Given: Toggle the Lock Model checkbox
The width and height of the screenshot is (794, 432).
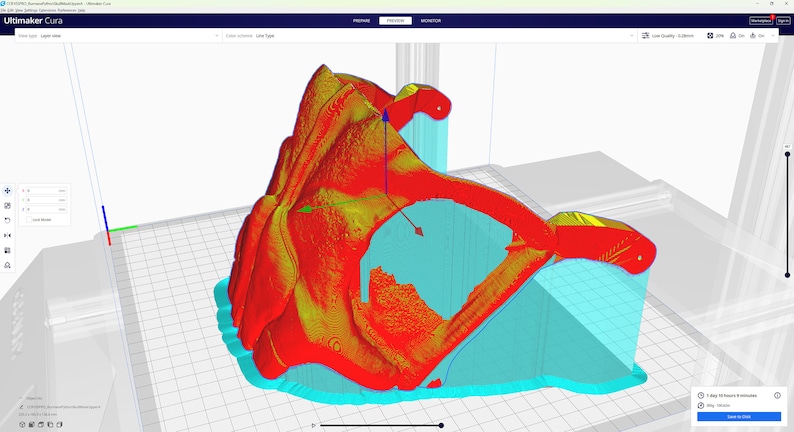Looking at the screenshot, I should [x=29, y=220].
